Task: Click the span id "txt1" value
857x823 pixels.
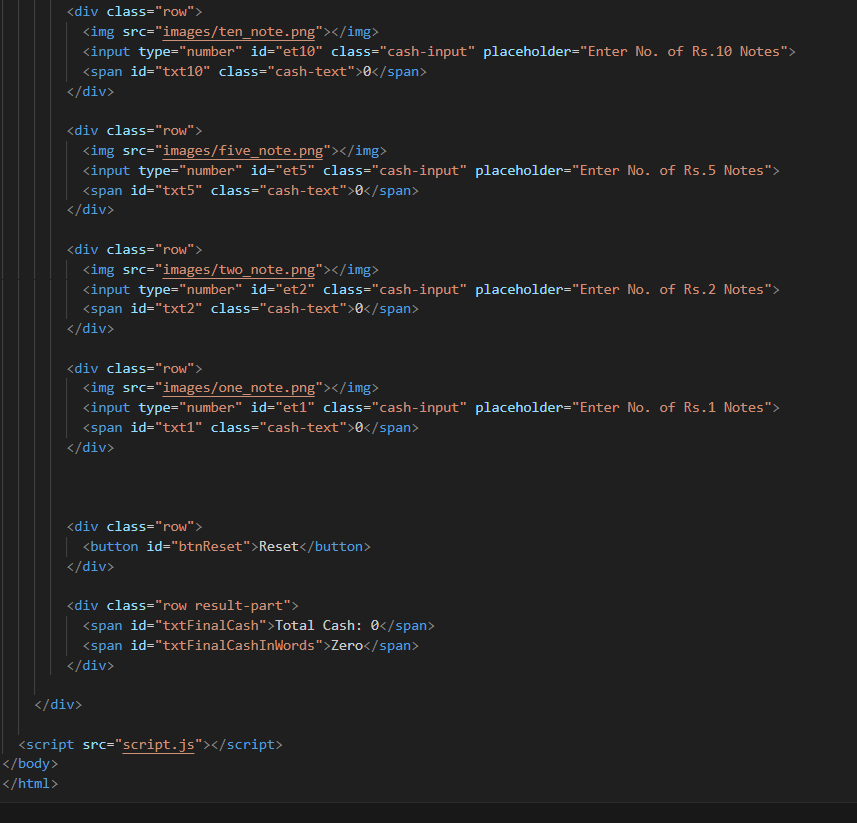Action: [179, 427]
